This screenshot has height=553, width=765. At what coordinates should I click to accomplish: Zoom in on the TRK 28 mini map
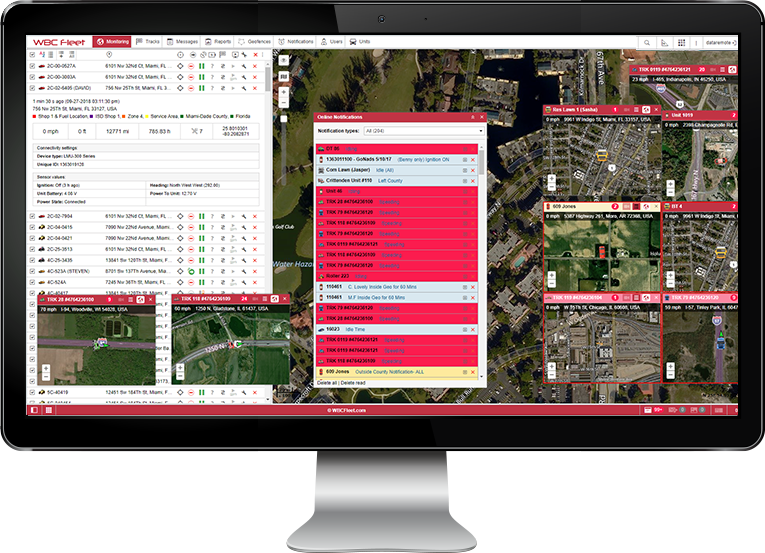[45, 369]
